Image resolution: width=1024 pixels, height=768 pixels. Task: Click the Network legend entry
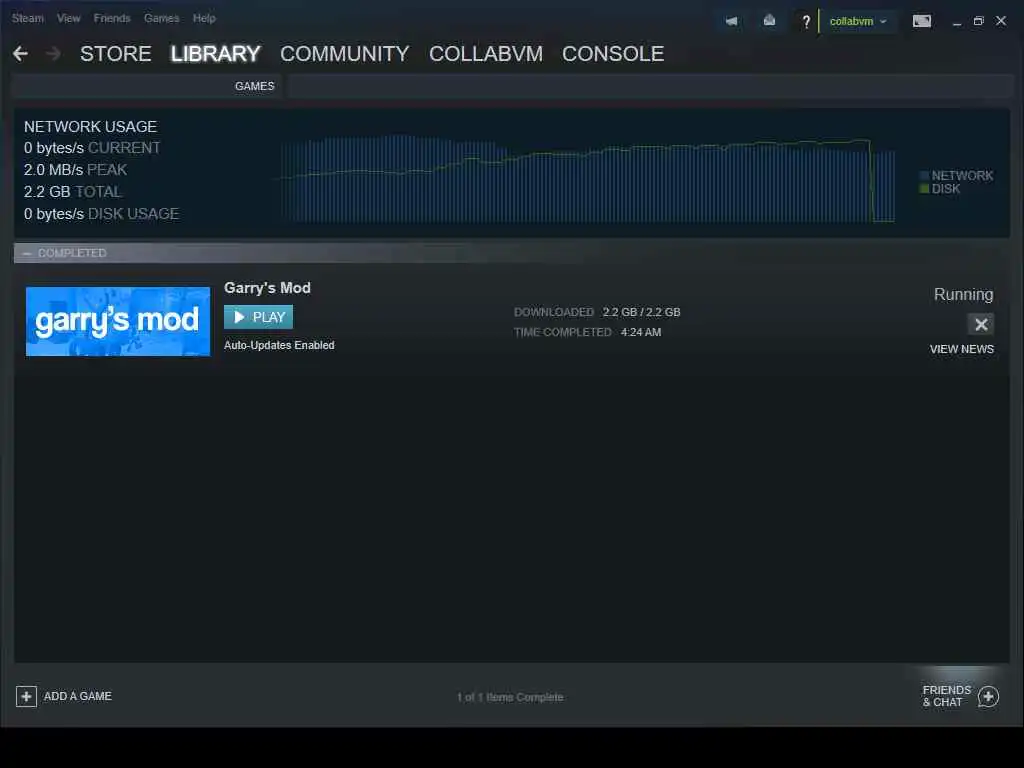point(956,176)
